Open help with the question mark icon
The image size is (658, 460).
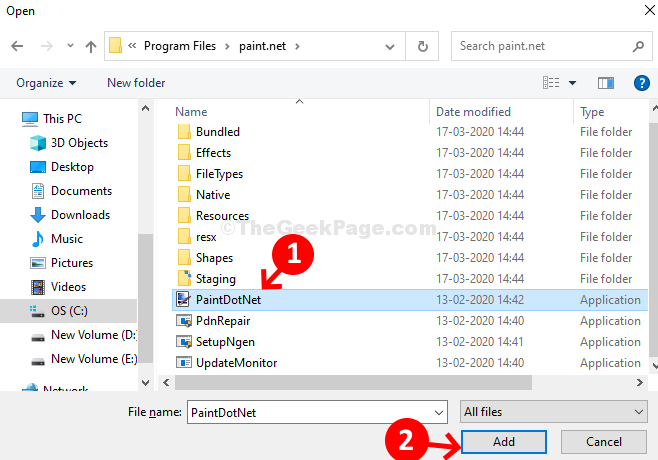[641, 83]
